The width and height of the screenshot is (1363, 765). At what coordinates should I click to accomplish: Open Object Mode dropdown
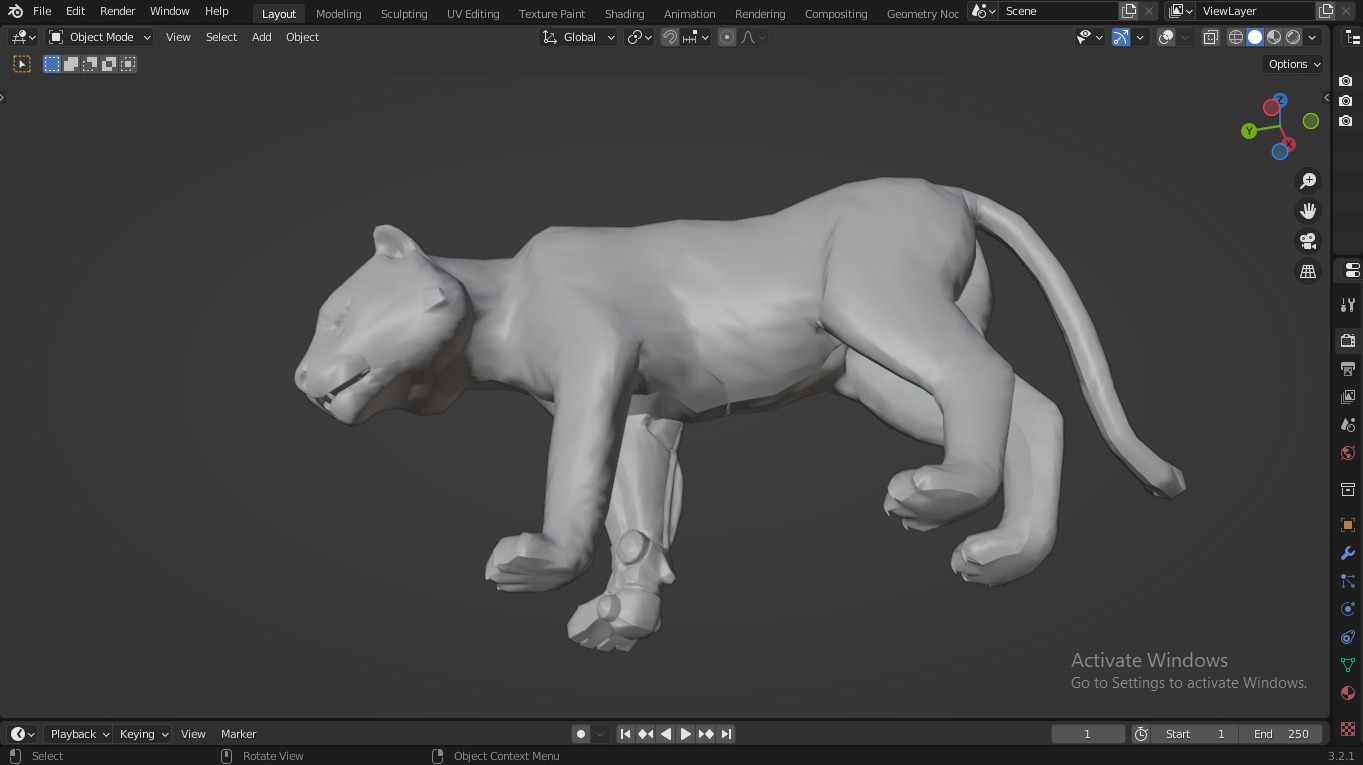pos(100,37)
